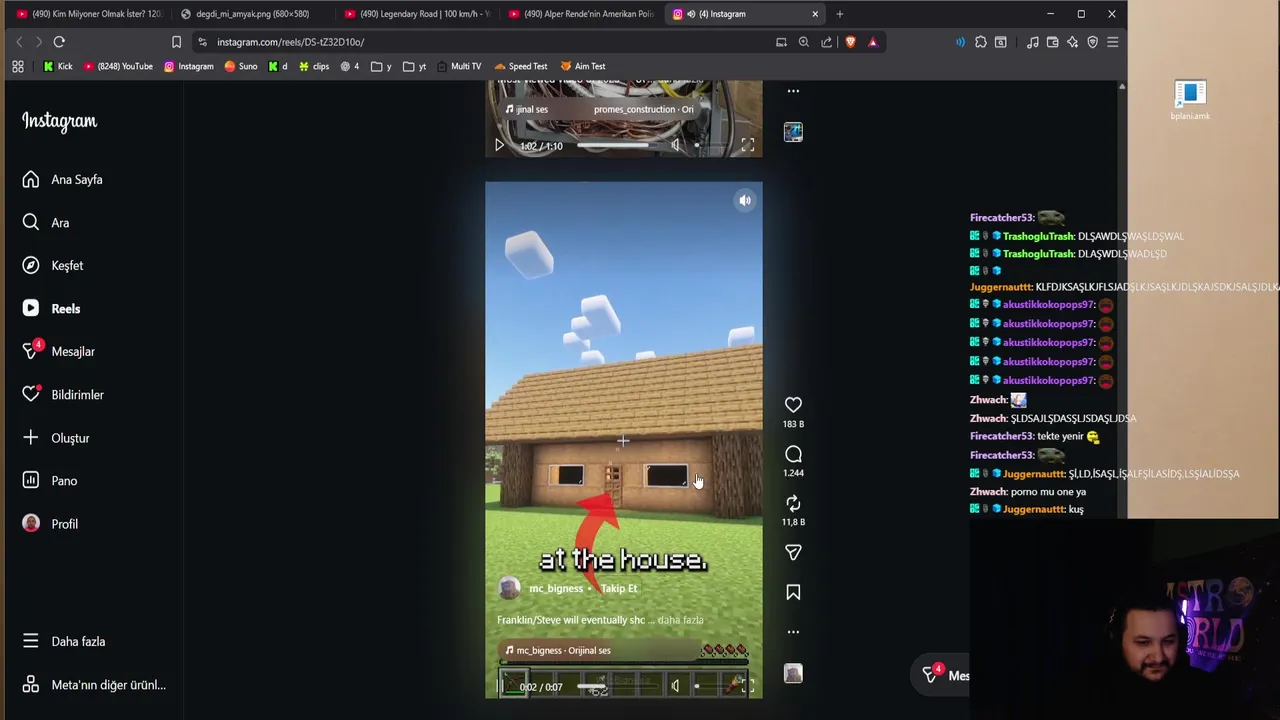
Task: Open the extensions puzzle icon
Action: [x=981, y=42]
